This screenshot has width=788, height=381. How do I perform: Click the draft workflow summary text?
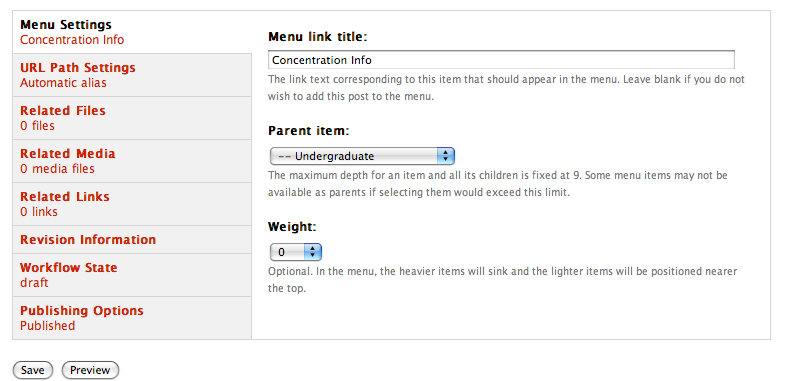[34, 283]
